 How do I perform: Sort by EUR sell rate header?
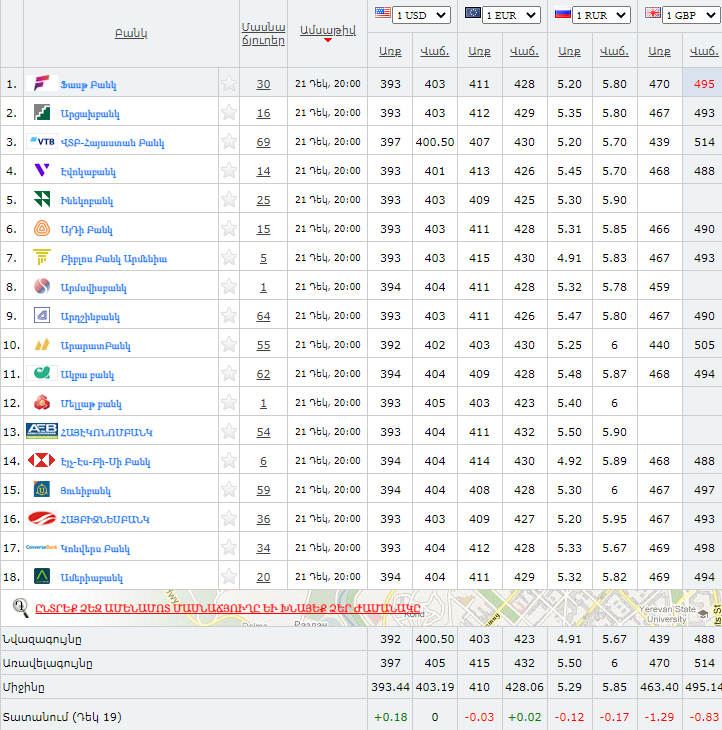524,51
